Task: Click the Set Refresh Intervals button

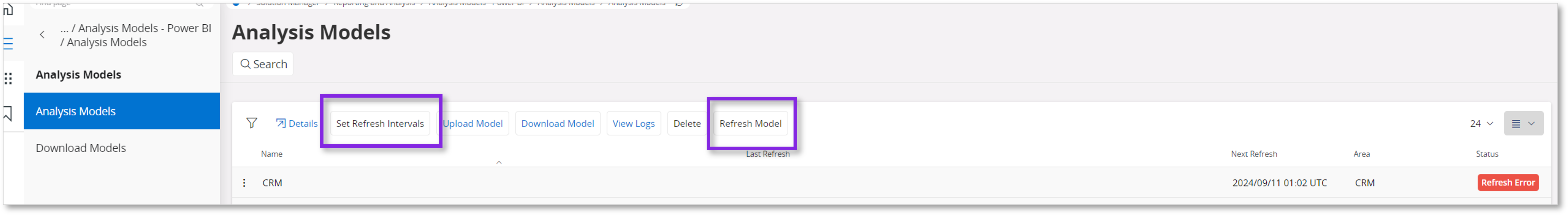Action: 380,123
